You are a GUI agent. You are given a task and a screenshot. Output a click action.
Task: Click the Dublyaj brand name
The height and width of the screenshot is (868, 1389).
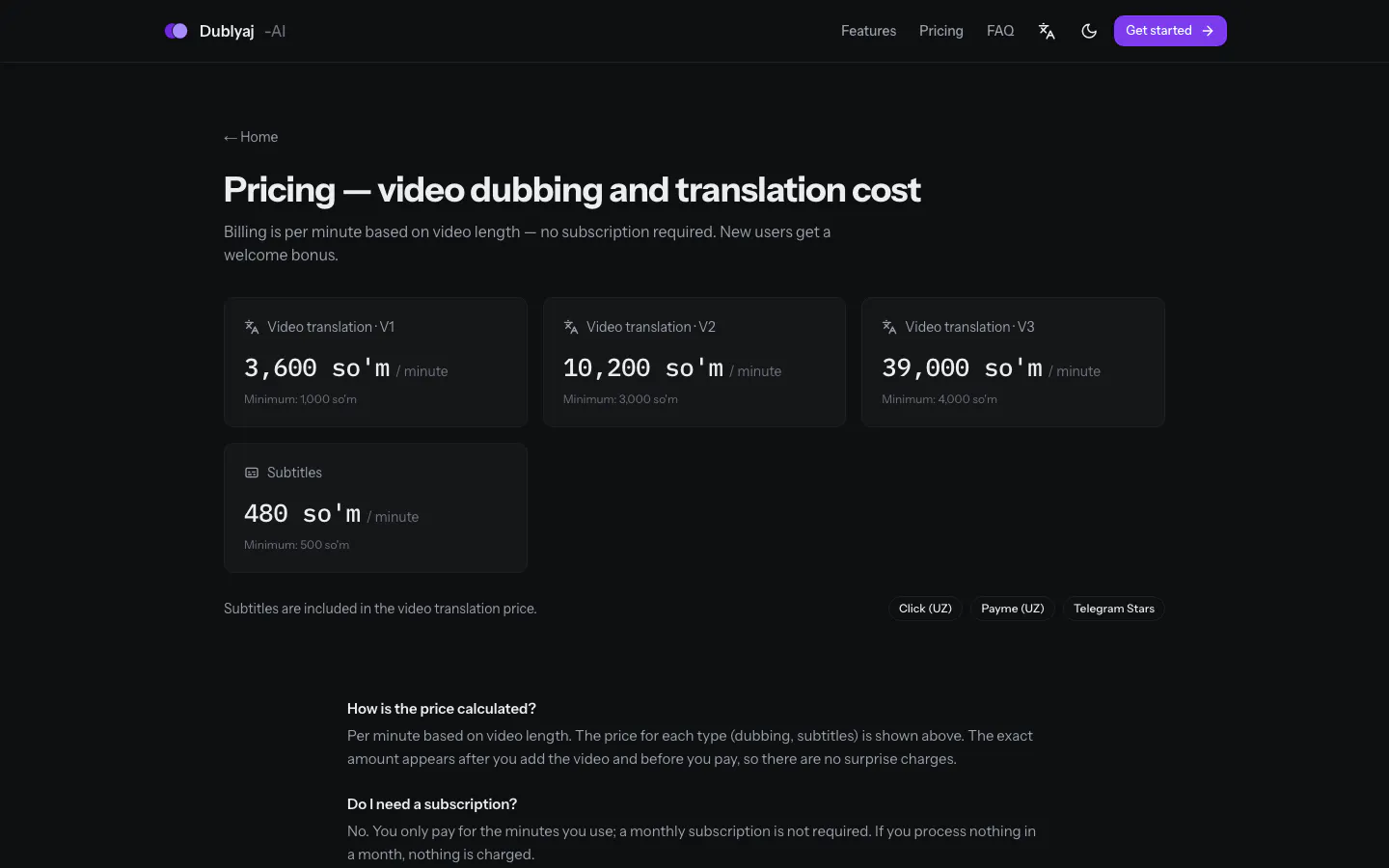227,31
